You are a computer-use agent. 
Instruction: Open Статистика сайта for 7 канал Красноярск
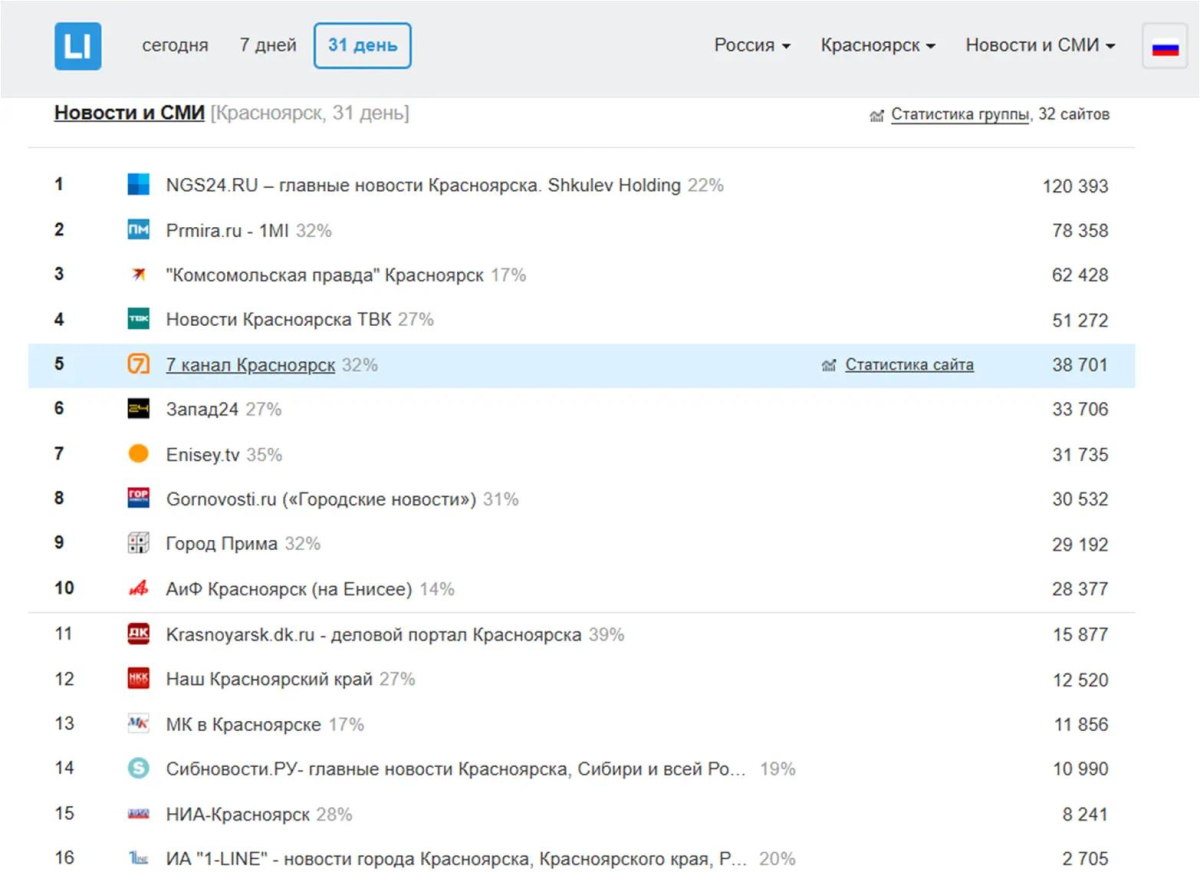[909, 365]
